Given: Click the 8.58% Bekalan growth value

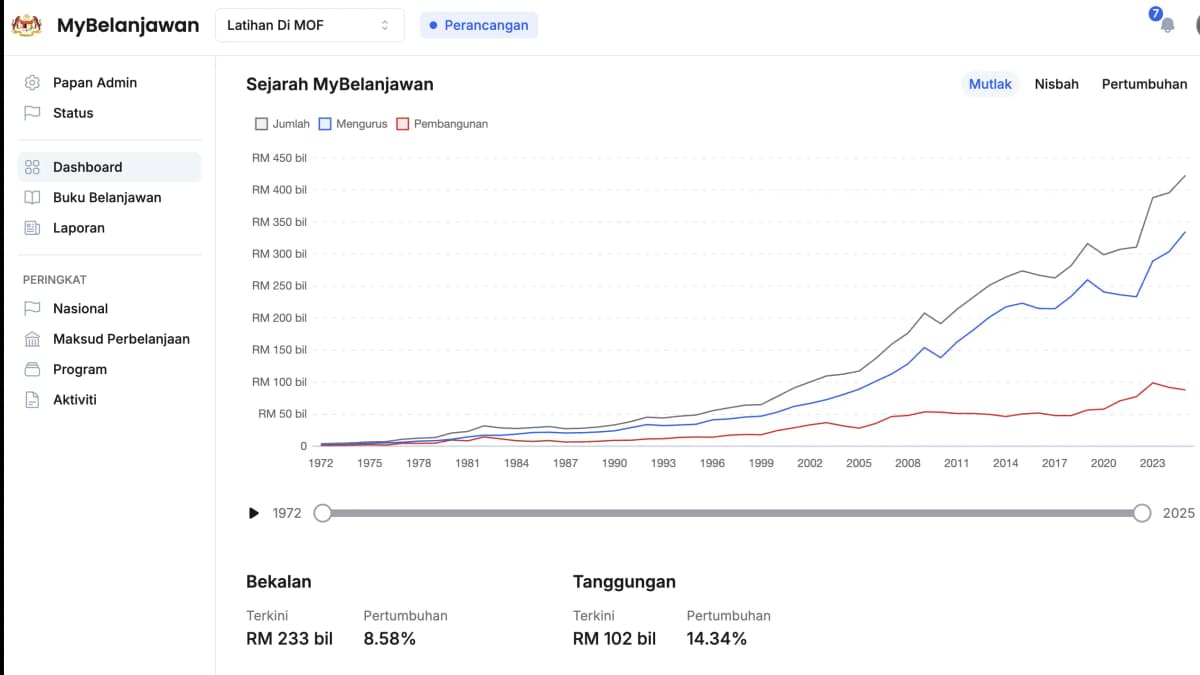Looking at the screenshot, I should click(x=389, y=638).
